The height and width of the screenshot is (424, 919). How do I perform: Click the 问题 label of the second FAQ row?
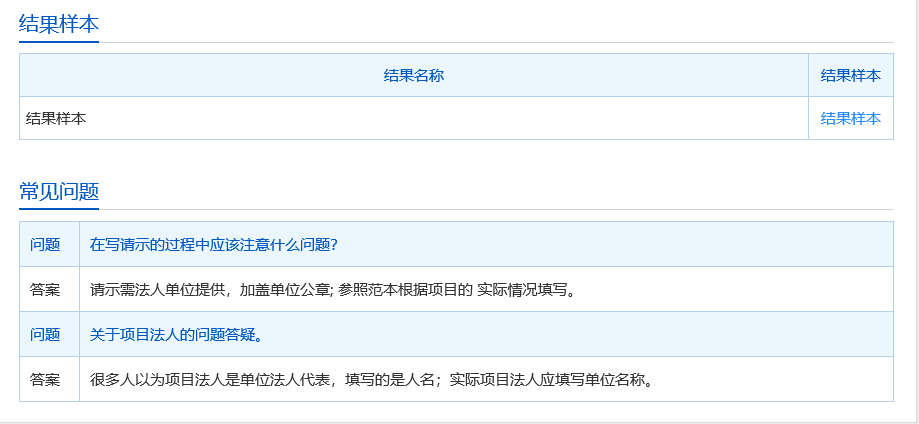(x=45, y=335)
